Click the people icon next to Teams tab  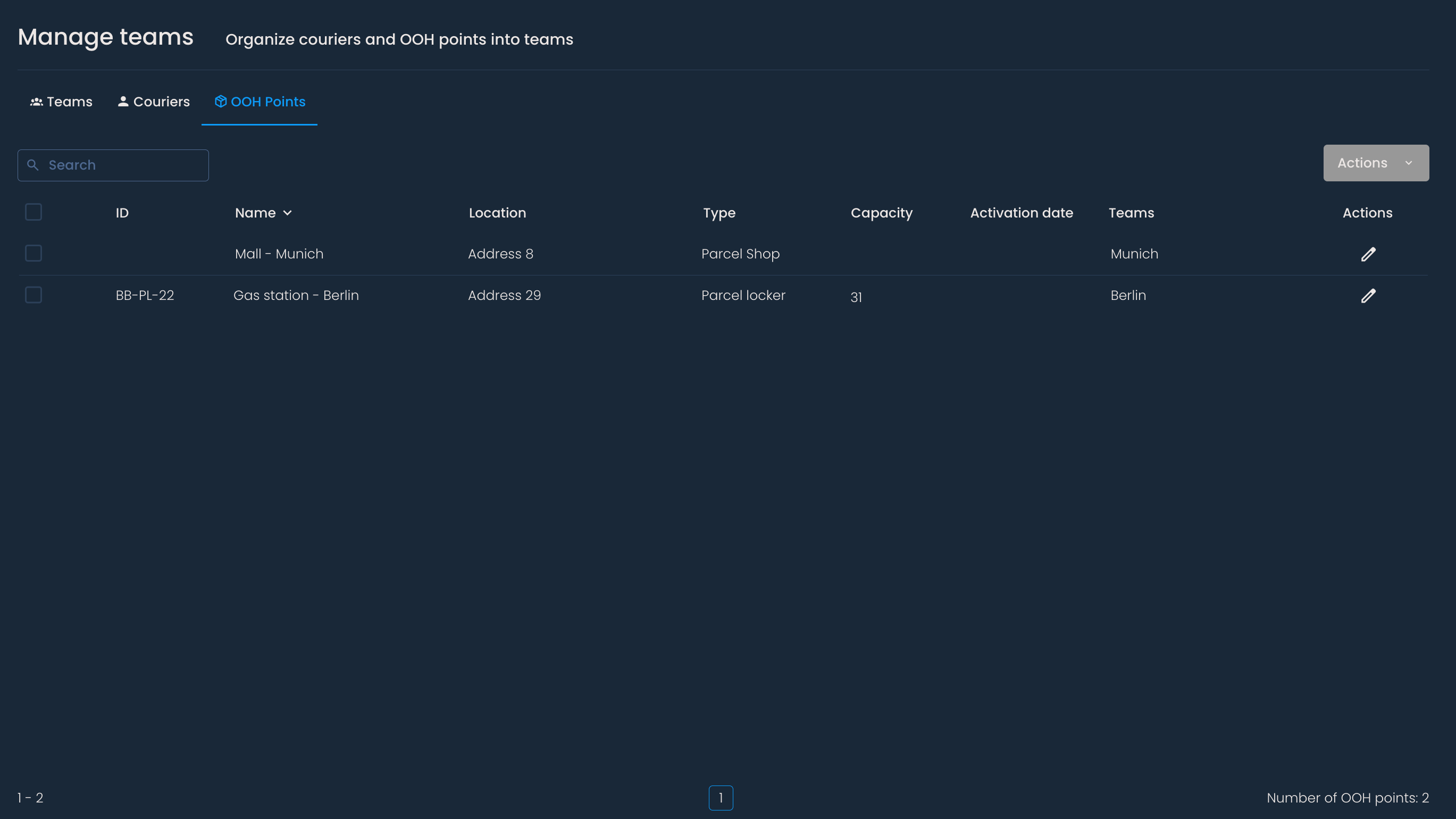37,102
